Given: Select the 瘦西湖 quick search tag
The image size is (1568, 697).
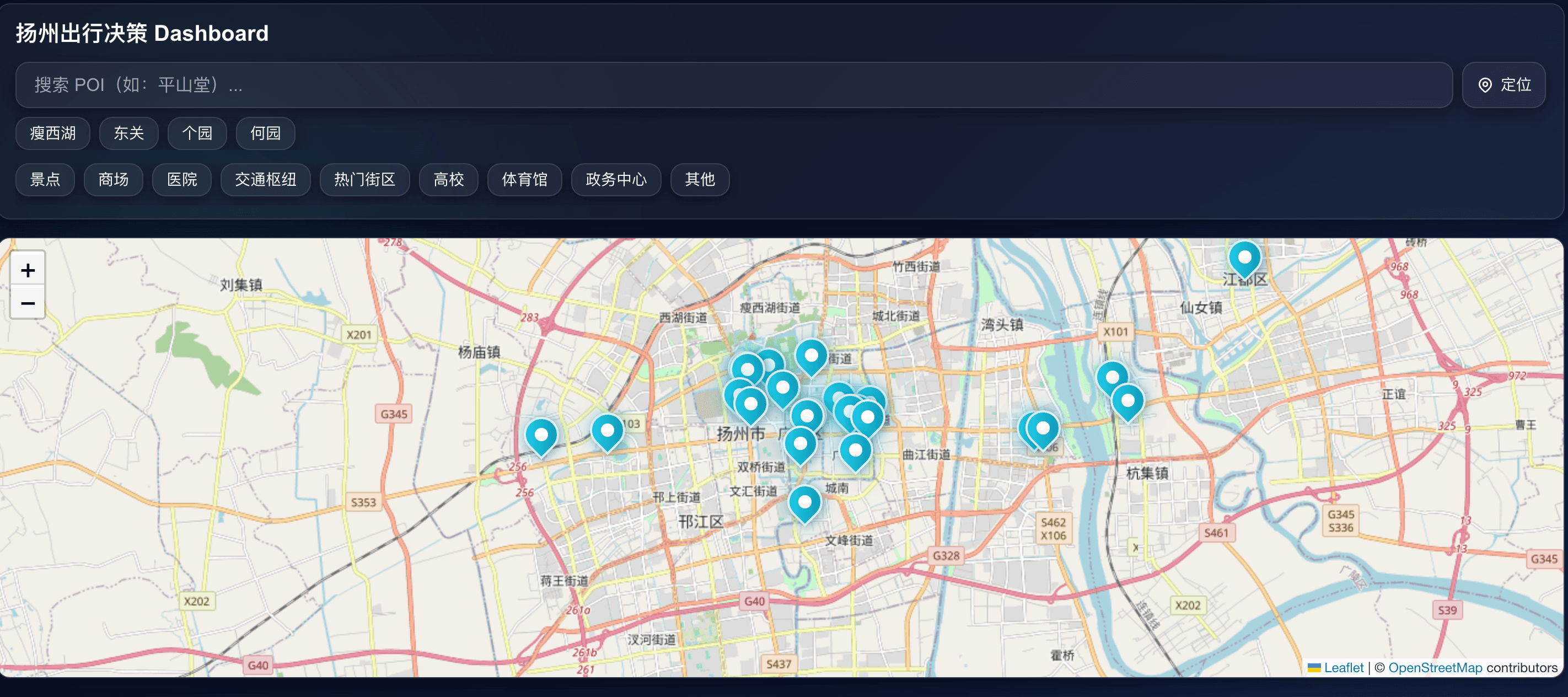Looking at the screenshot, I should [52, 133].
